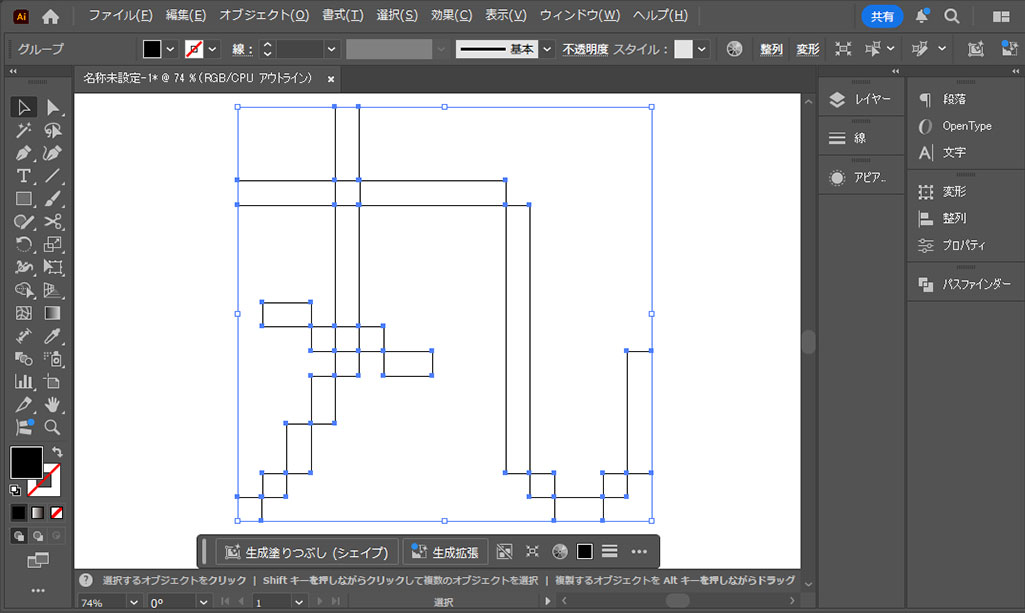The height and width of the screenshot is (613, 1025).
Task: Select the Hand tool
Action: pyautogui.click(x=52, y=405)
